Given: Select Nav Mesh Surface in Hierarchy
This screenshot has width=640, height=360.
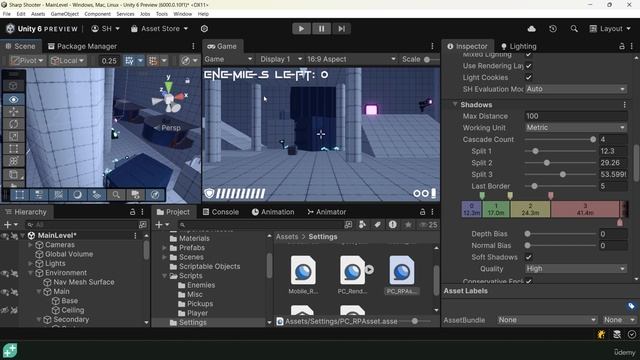Looking at the screenshot, I should click(84, 282).
